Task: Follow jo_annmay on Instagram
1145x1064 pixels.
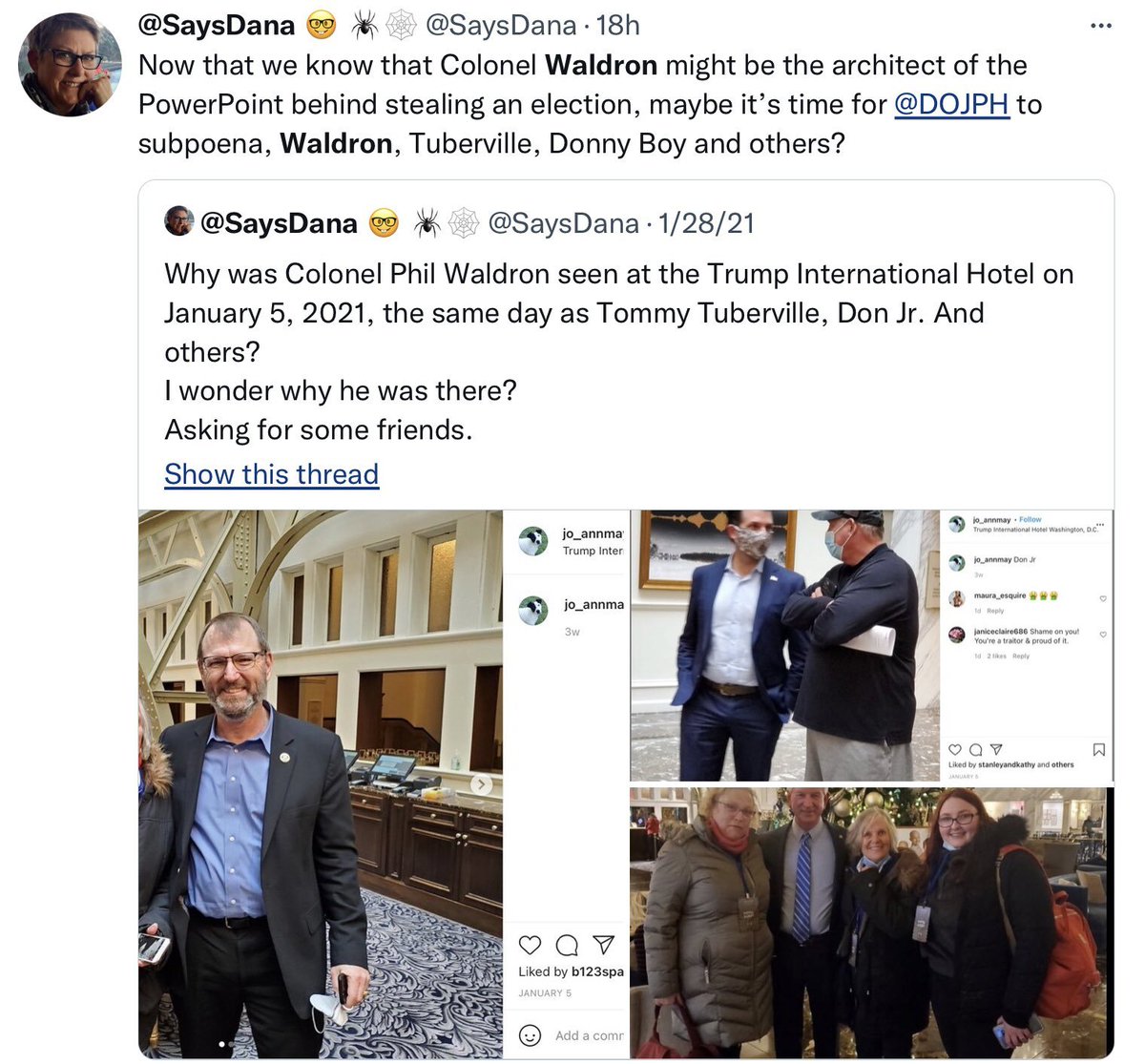Action: [x=1030, y=520]
